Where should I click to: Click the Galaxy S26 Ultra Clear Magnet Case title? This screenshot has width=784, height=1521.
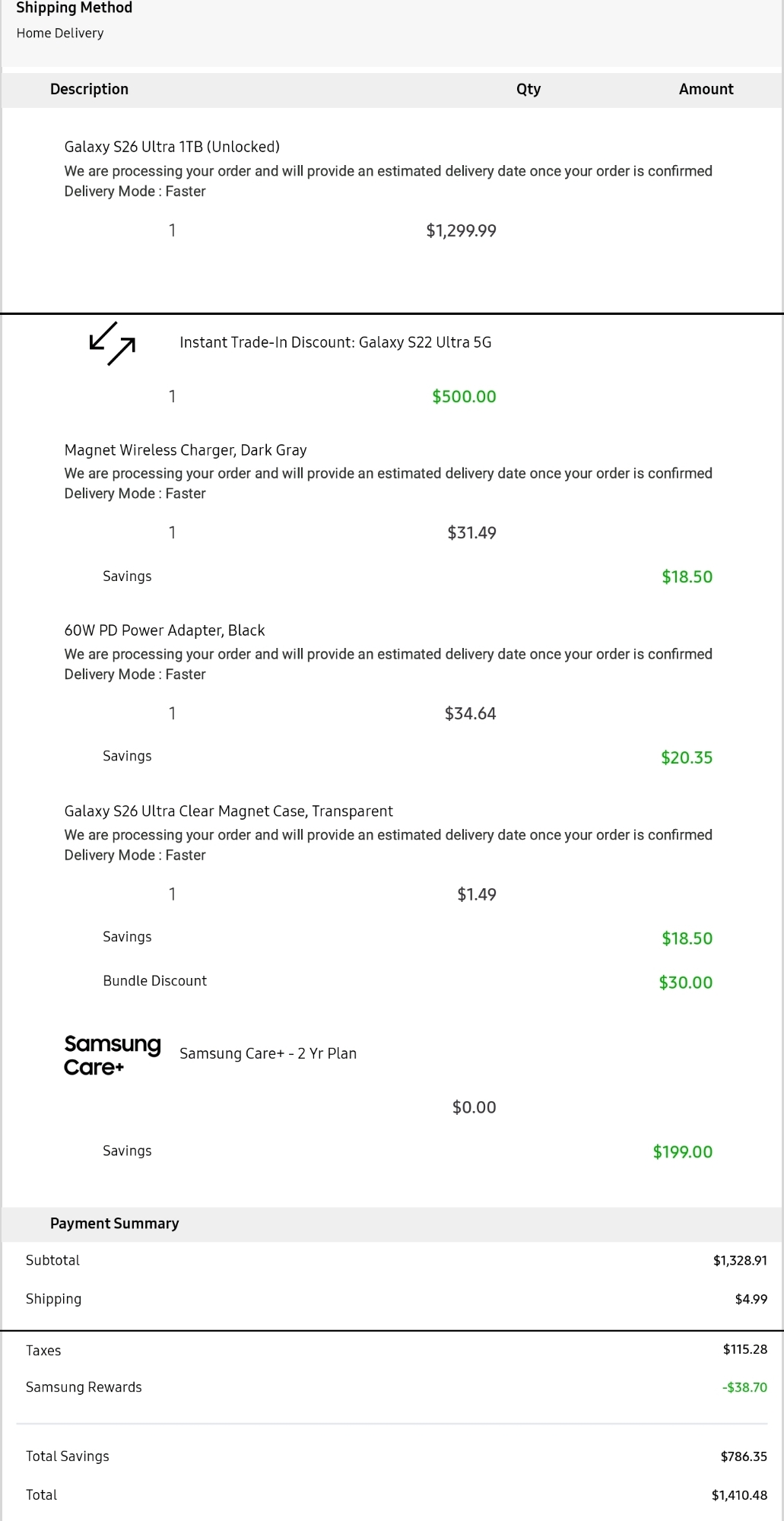pyautogui.click(x=228, y=811)
